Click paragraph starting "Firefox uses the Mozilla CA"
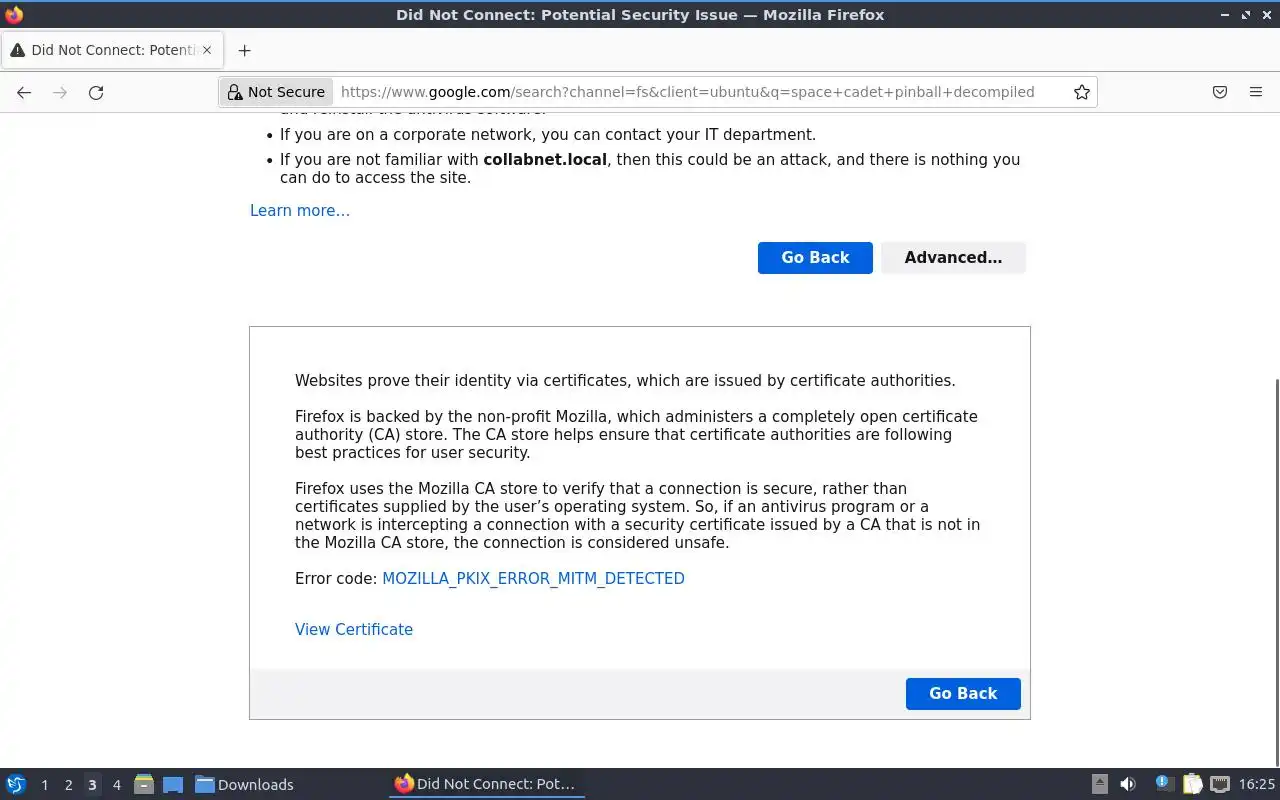 pos(638,516)
